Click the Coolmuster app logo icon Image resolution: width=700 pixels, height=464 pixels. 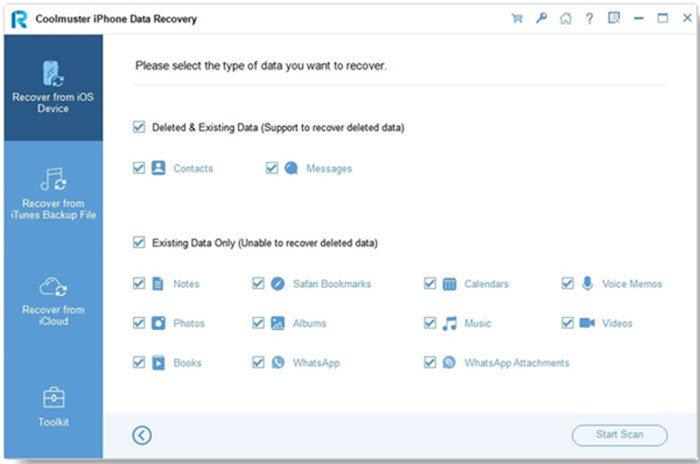[x=18, y=18]
